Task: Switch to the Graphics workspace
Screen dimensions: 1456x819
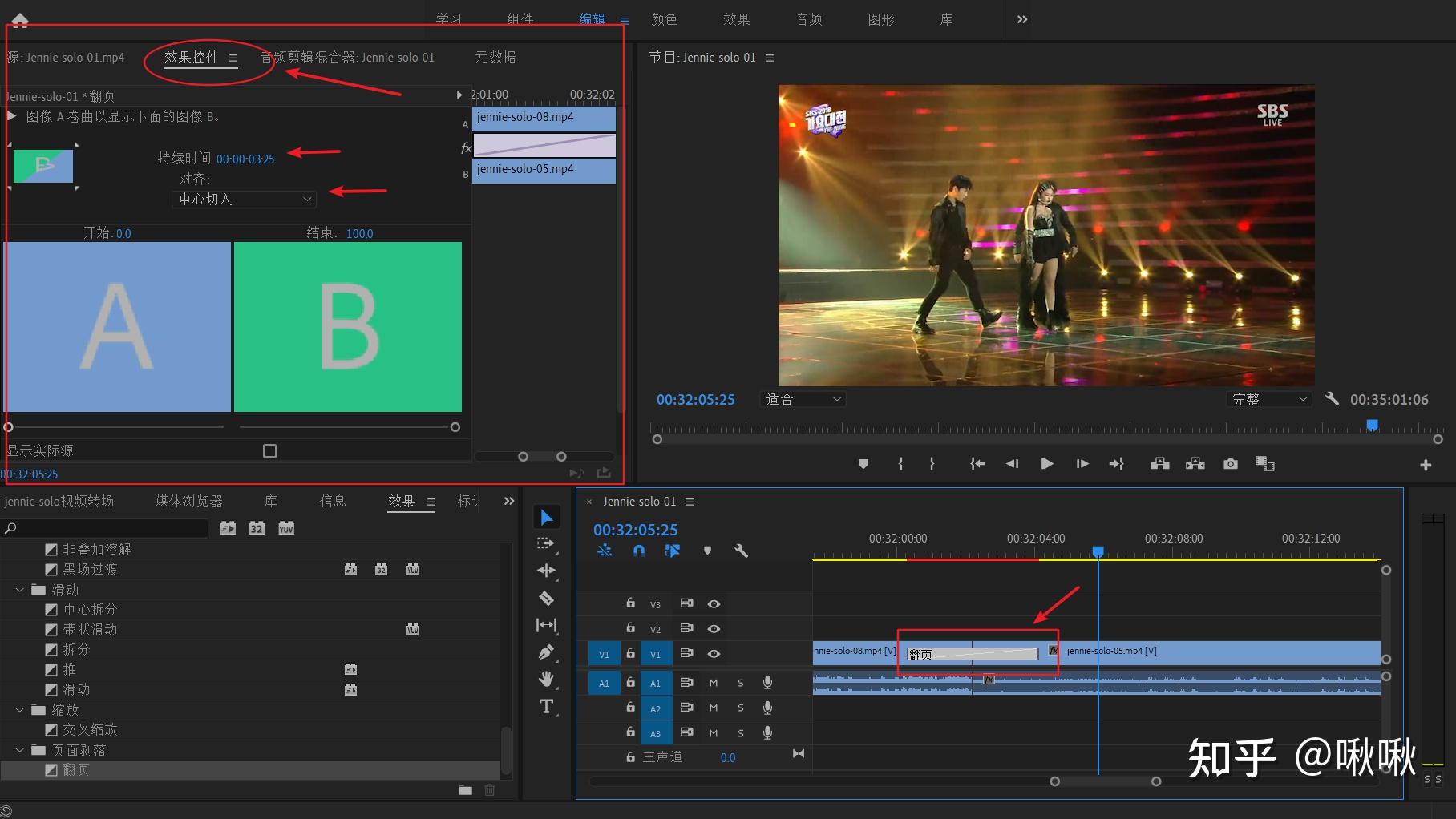Action: click(x=881, y=19)
